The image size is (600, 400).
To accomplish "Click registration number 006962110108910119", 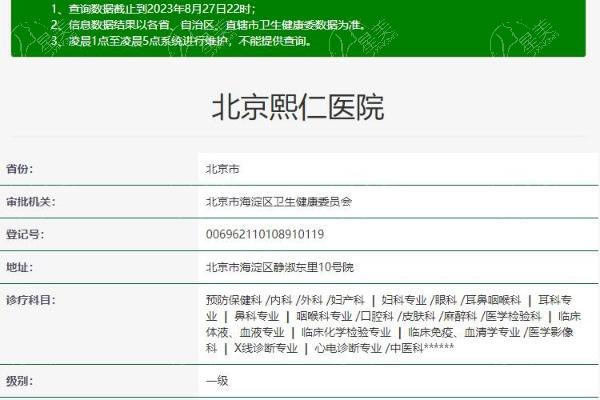I will pyautogui.click(x=264, y=235).
